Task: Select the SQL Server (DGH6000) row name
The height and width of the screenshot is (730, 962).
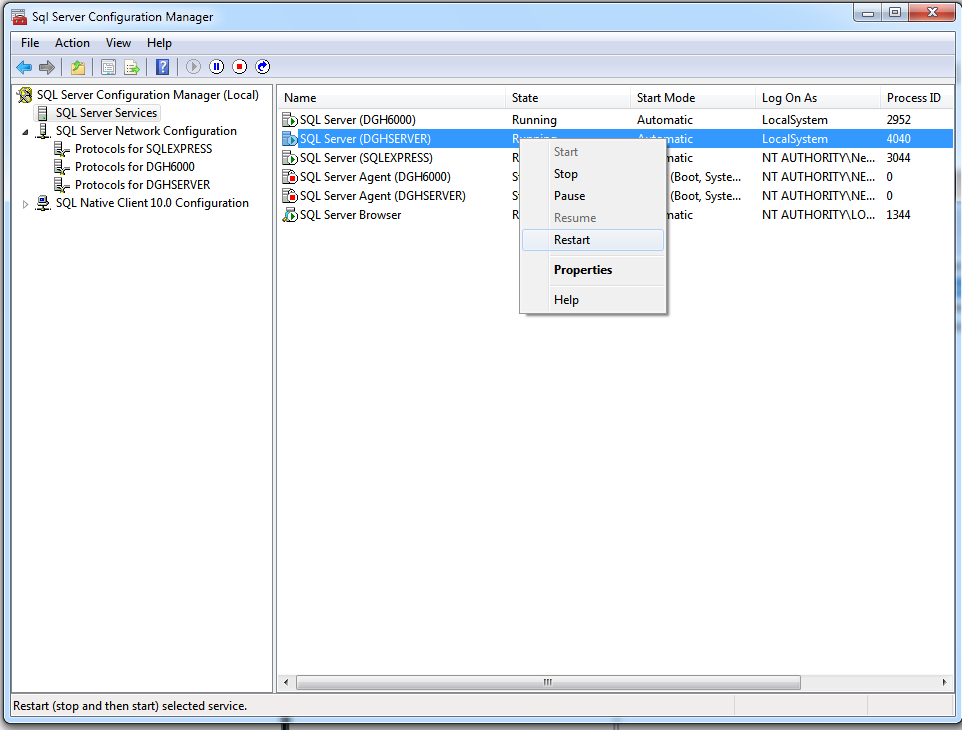Action: [358, 120]
